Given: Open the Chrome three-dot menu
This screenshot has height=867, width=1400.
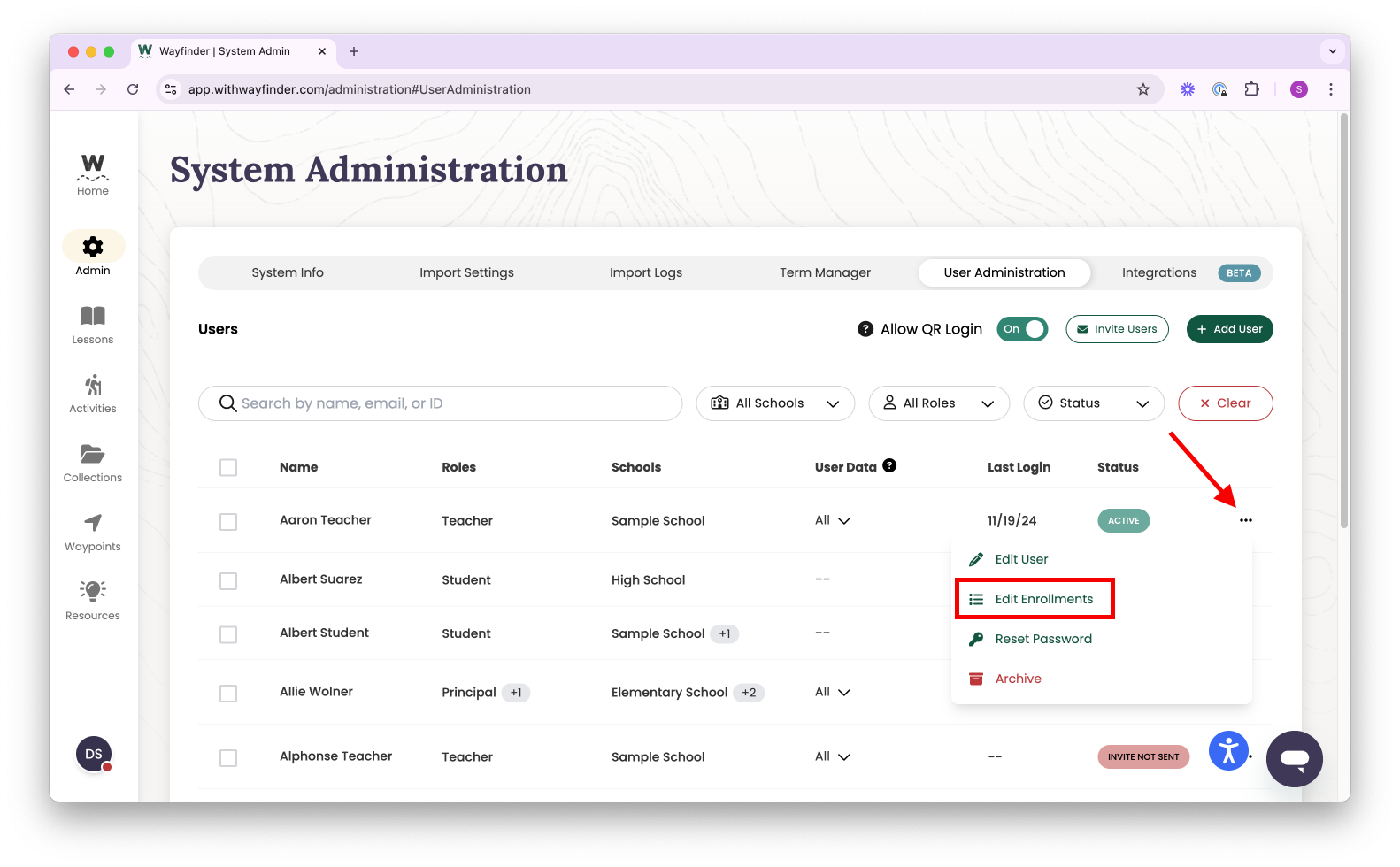Looking at the screenshot, I should point(1331,89).
